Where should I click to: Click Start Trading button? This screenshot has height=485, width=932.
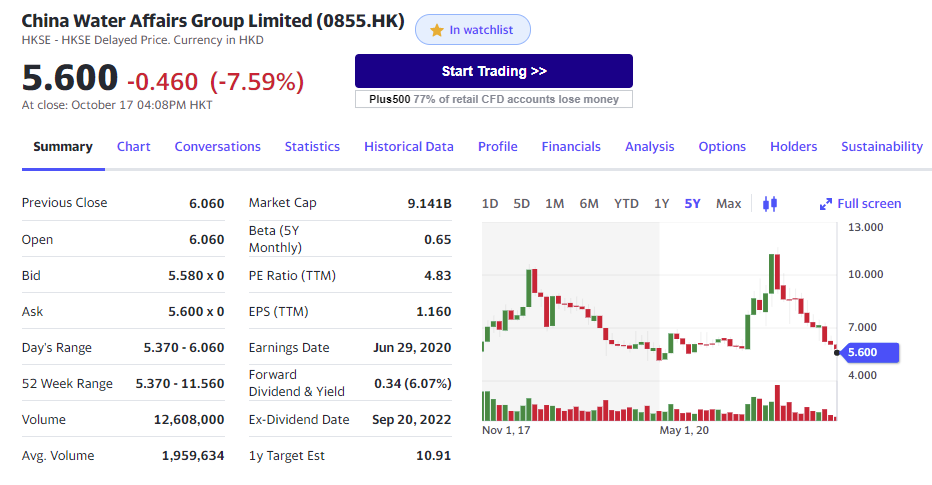click(494, 71)
